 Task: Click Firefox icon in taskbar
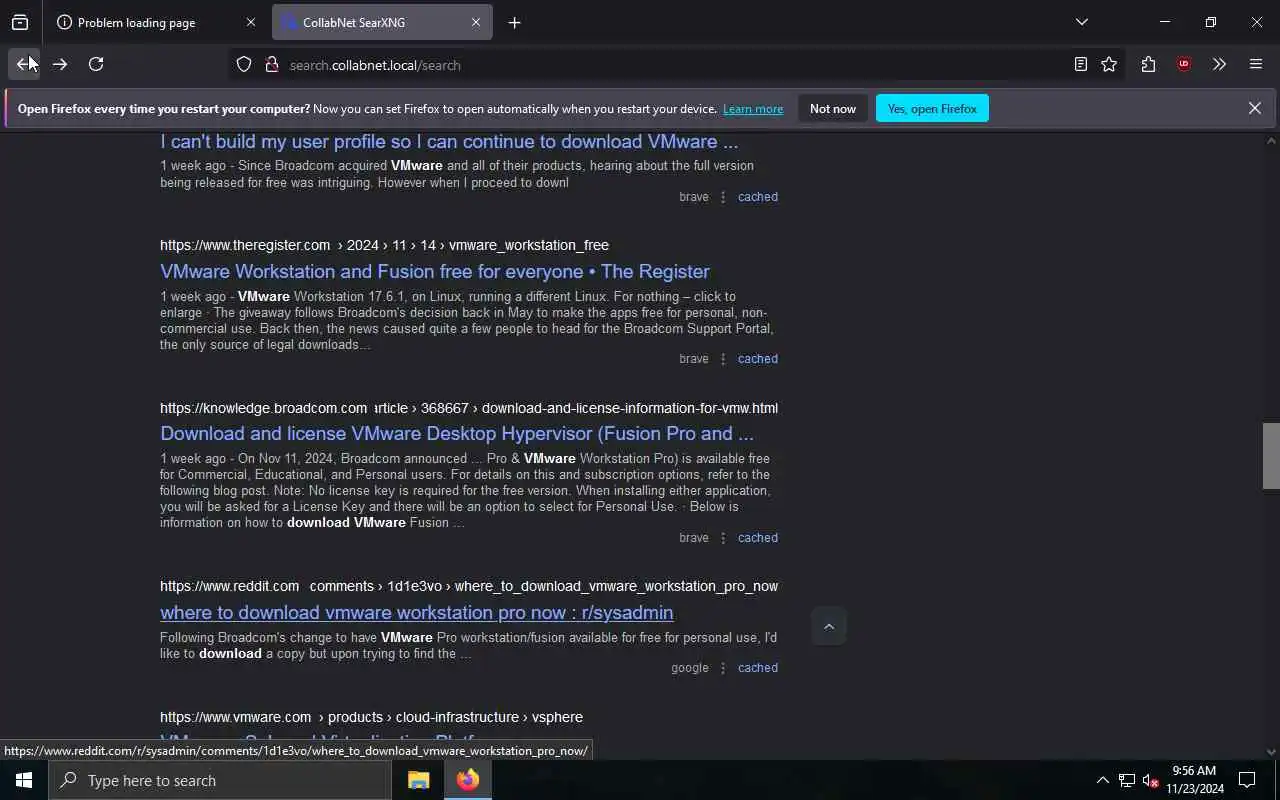468,780
